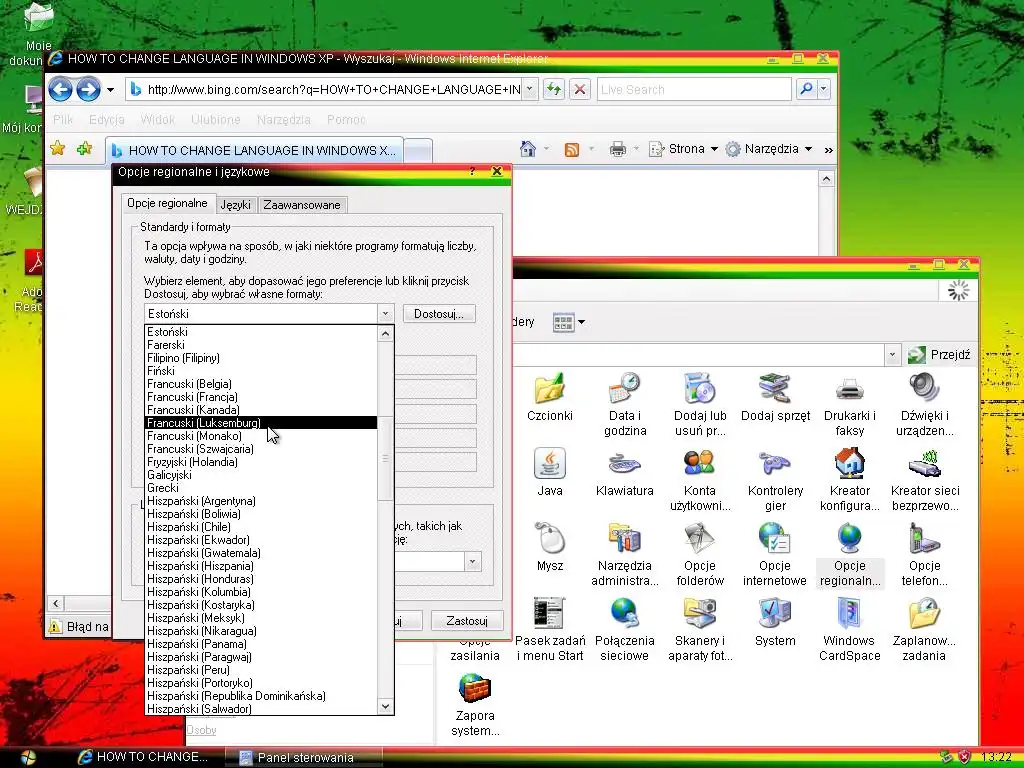Open Control Panel address bar dropdown
This screenshot has height=768, width=1024.
click(x=892, y=355)
